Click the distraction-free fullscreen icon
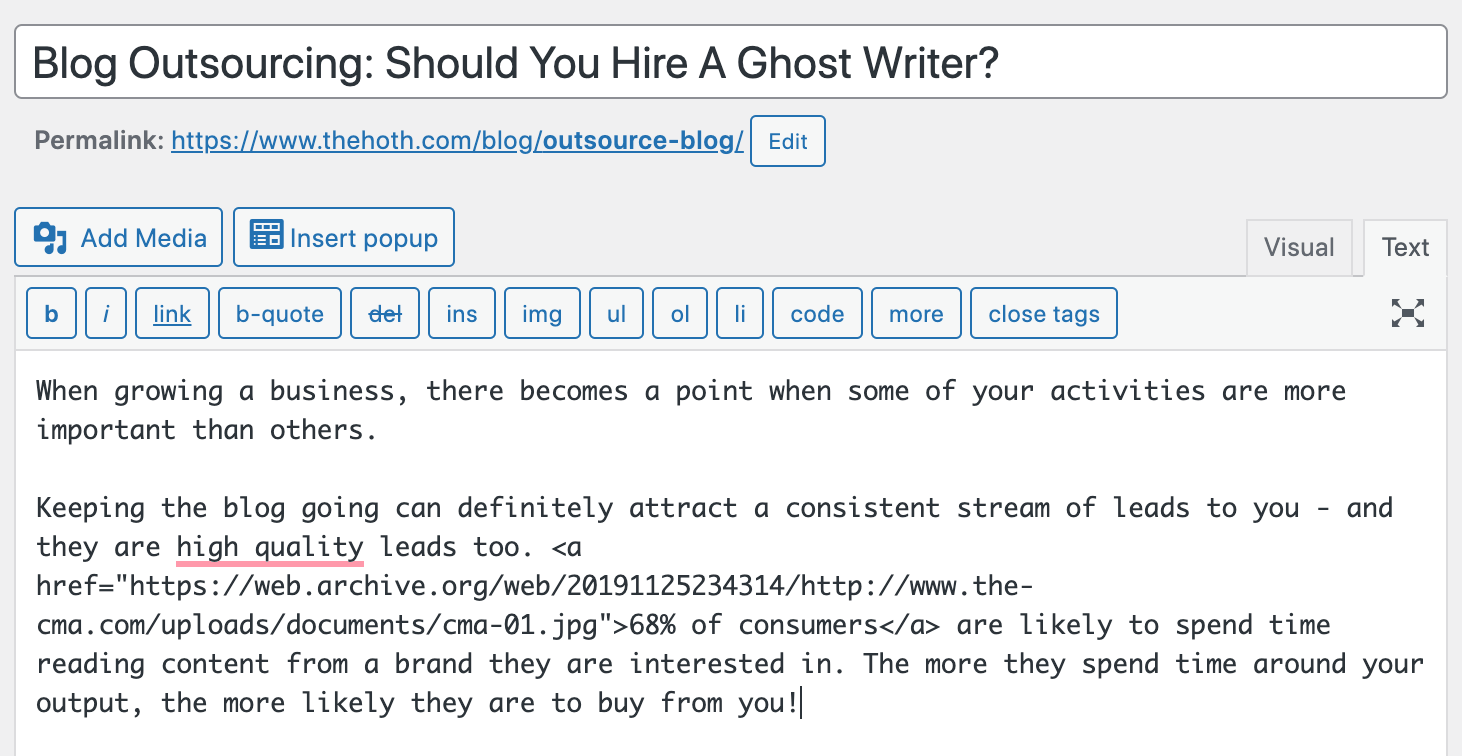 (1408, 313)
